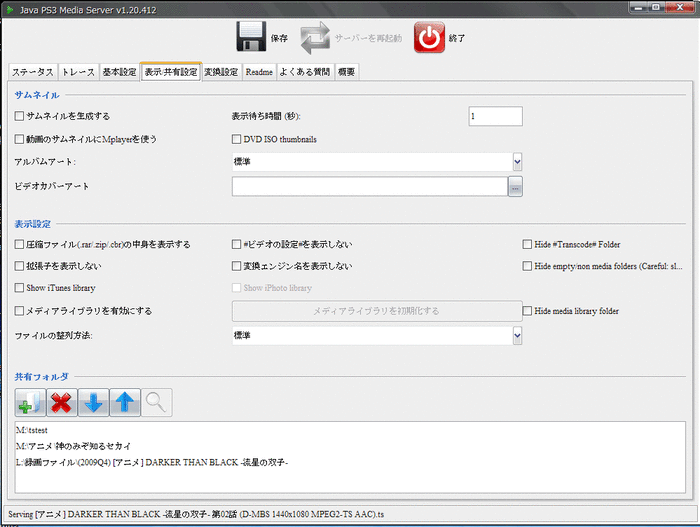Screen dimensions: 700x527
Task: Enable DVD ISO thumbnails checkbox
Action: coord(237,139)
